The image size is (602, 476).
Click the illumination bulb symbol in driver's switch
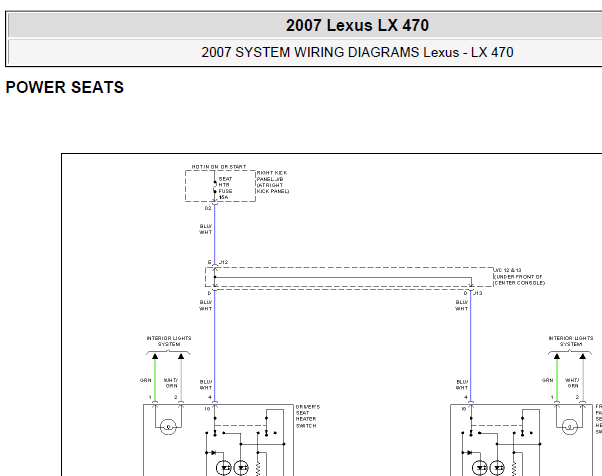pos(168,427)
